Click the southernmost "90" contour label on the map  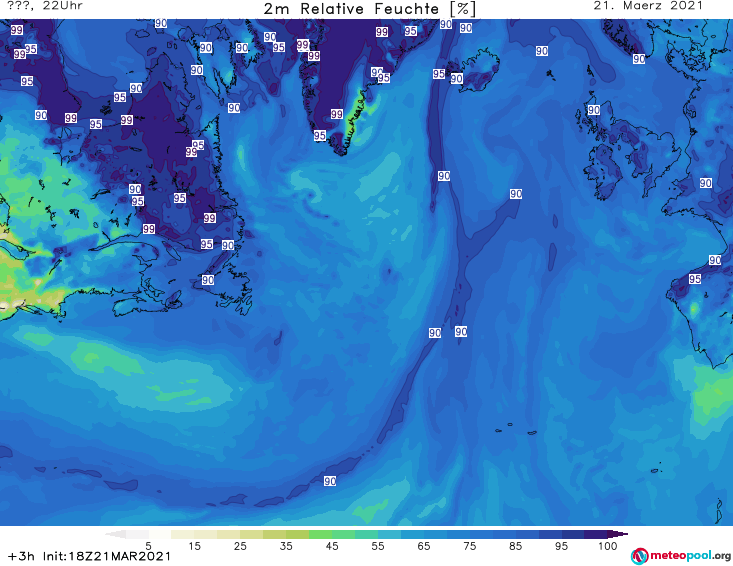[330, 481]
